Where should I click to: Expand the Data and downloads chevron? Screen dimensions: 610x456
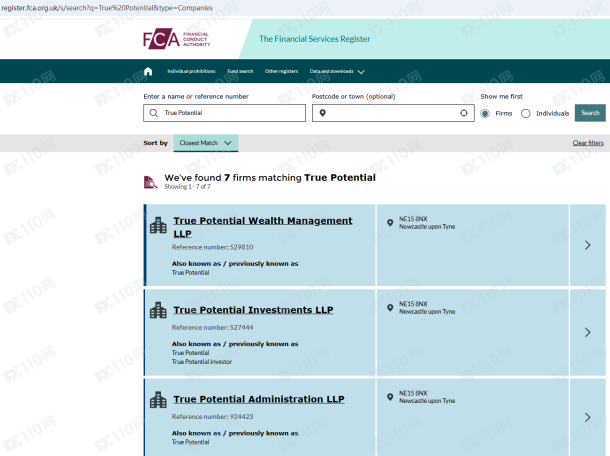[x=361, y=72]
